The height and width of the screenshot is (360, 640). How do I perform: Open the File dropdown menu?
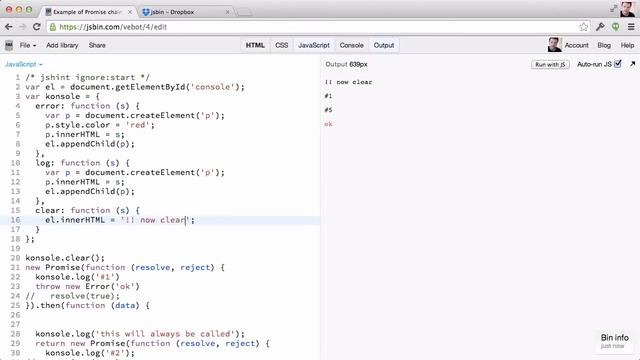pyautogui.click(x=28, y=45)
